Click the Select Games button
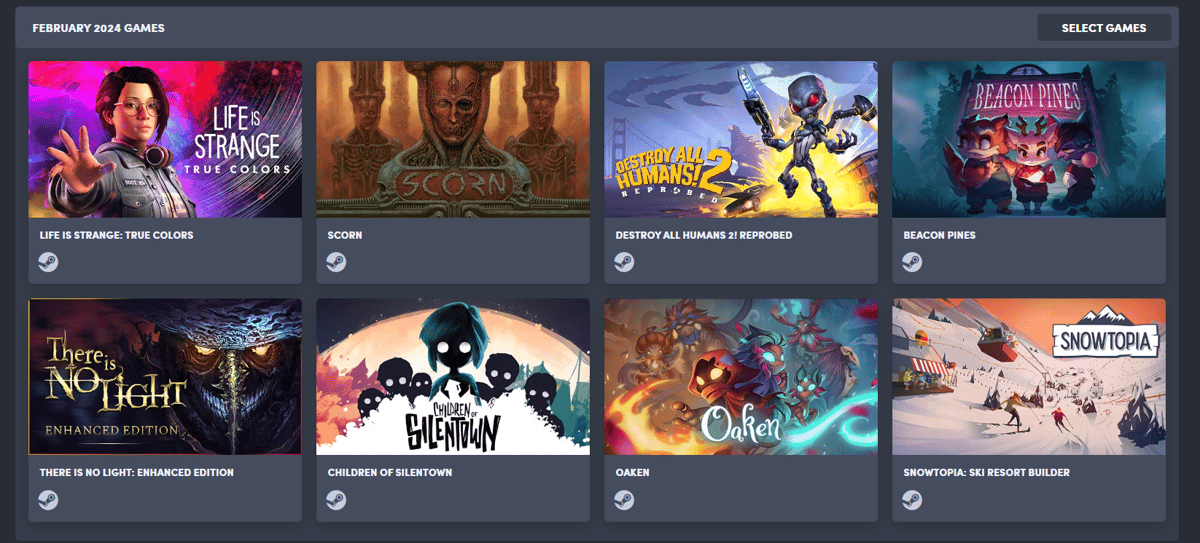Viewport: 1200px width, 543px height. (x=1104, y=28)
